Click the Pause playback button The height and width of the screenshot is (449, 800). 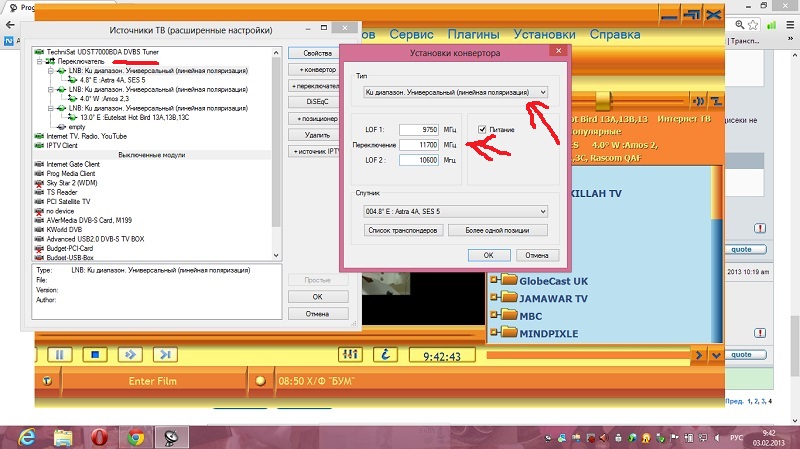[x=59, y=354]
